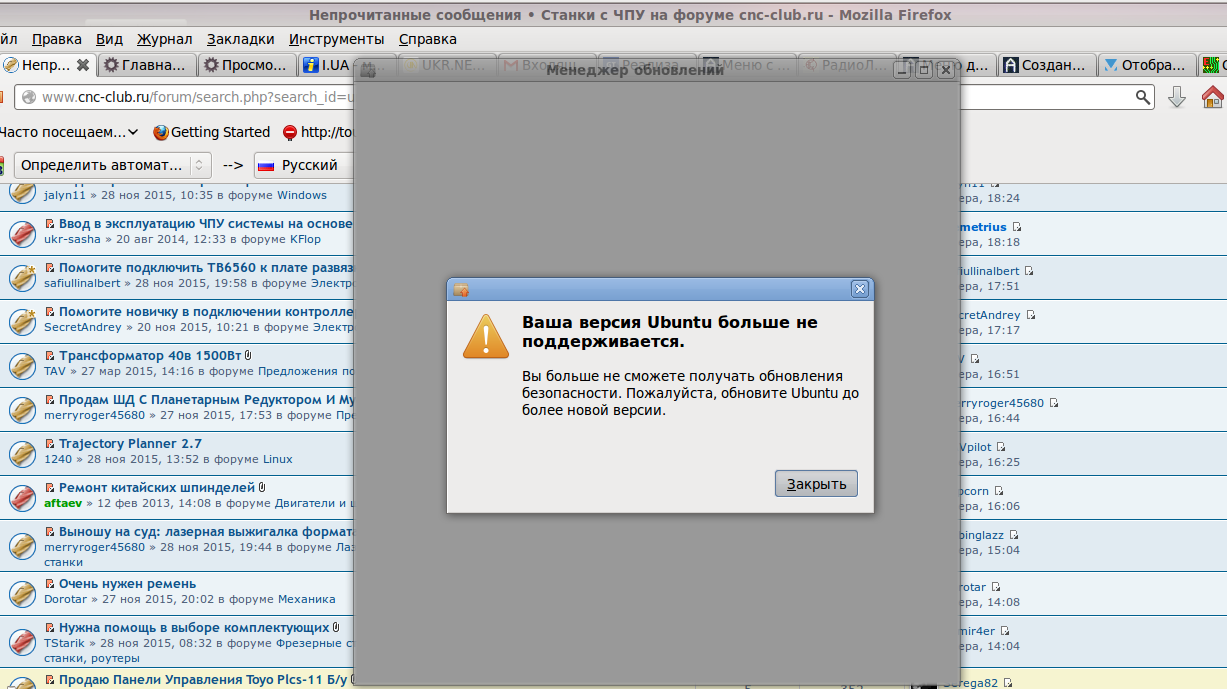1227x689 pixels.
Task: Click the Firefox Home icon
Action: click(1213, 97)
